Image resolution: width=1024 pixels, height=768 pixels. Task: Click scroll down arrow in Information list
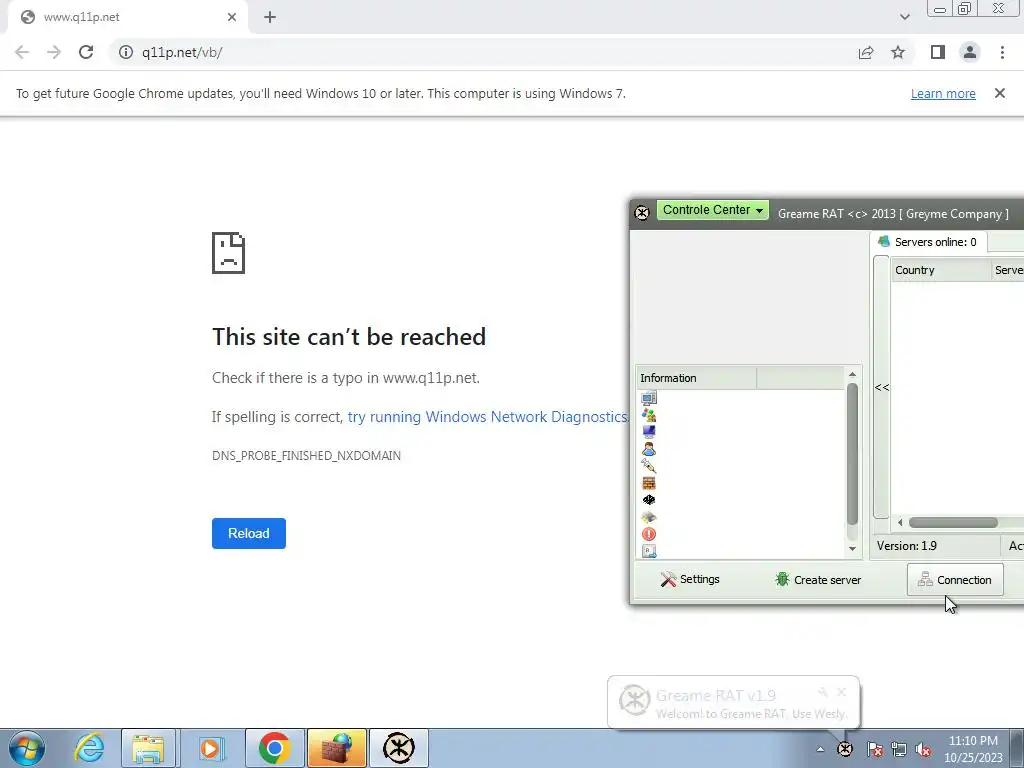click(852, 549)
